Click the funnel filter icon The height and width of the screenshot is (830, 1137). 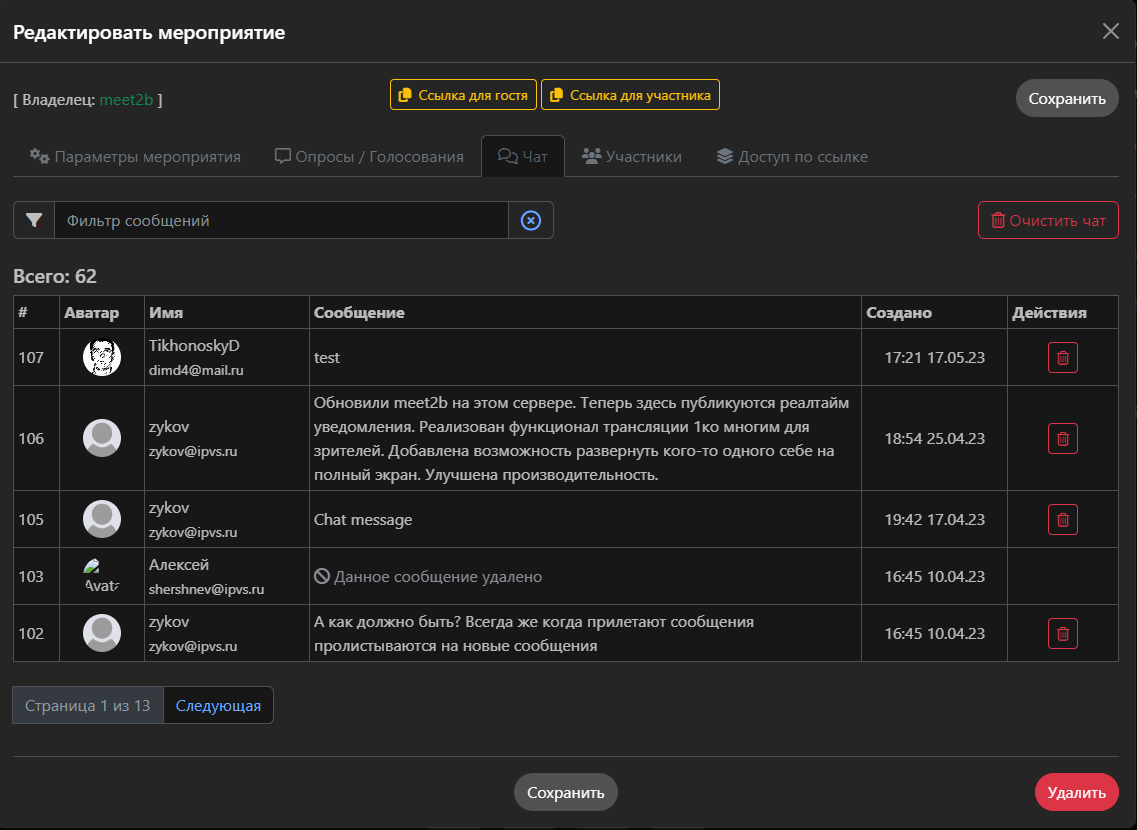click(34, 220)
